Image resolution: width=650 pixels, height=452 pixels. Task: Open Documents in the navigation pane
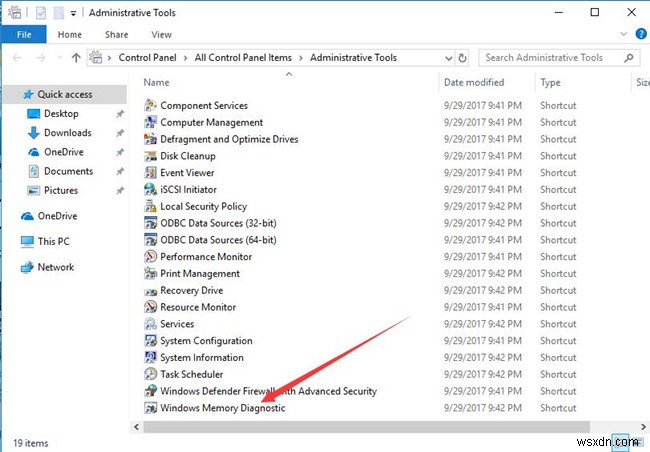69,171
